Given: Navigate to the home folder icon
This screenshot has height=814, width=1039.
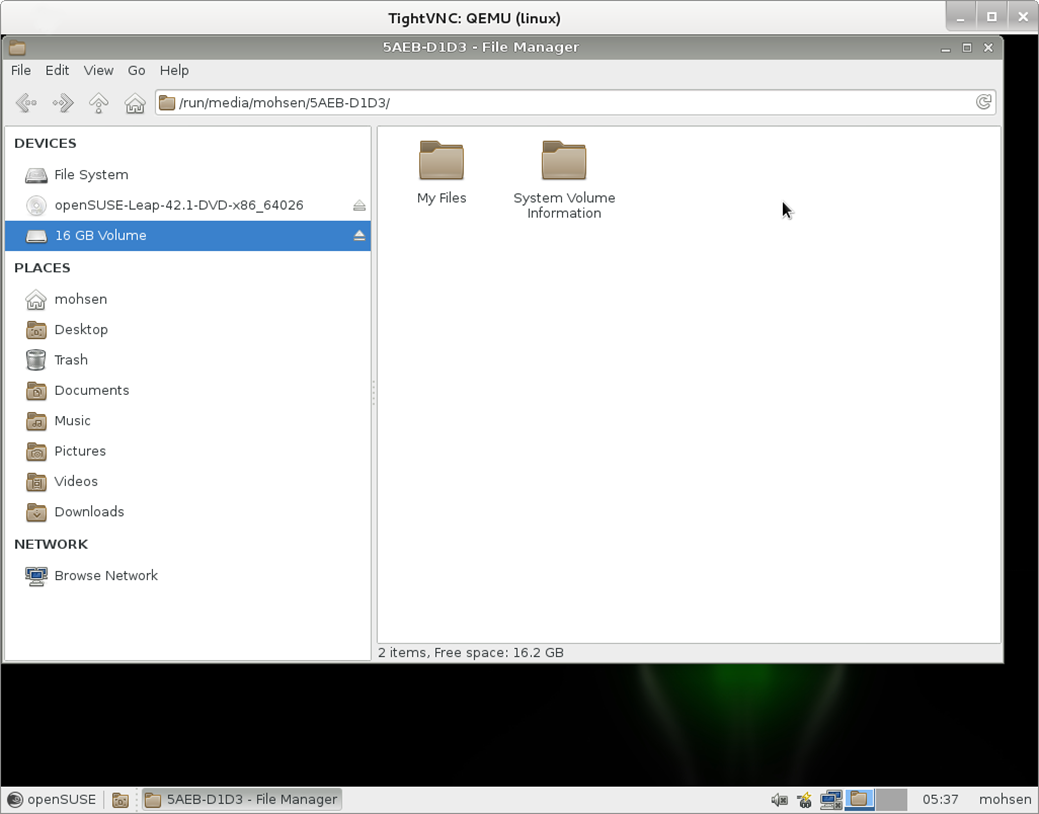Looking at the screenshot, I should pyautogui.click(x=135, y=102).
